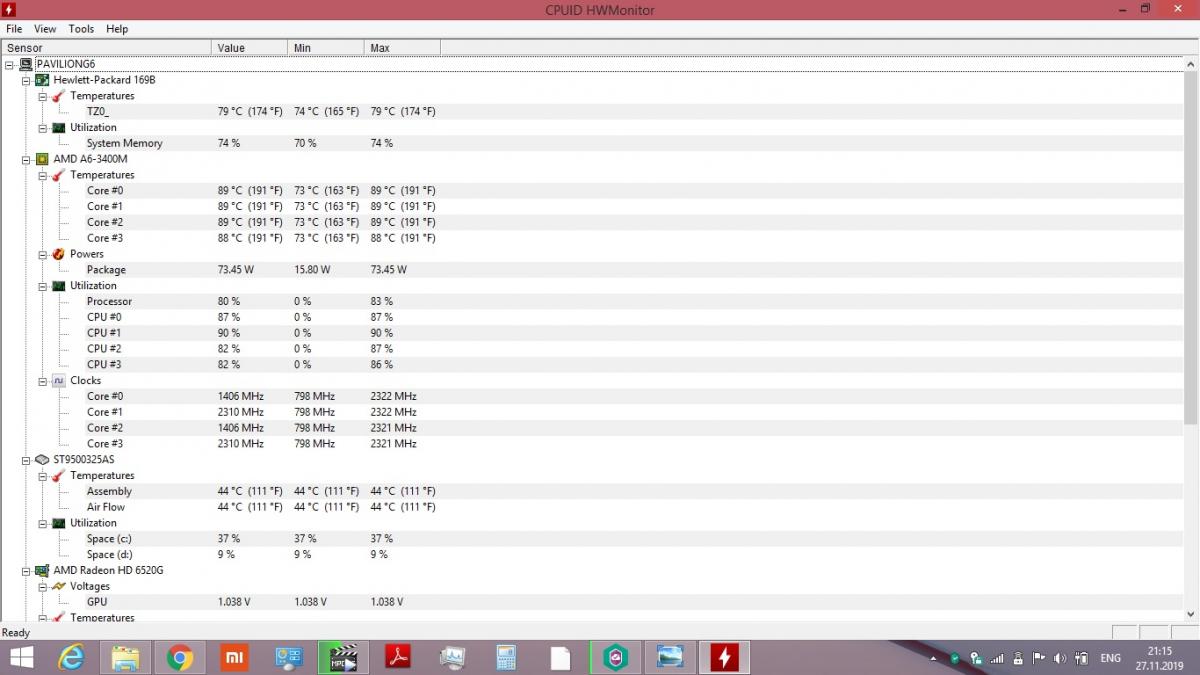Viewport: 1200px width, 675px height.
Task: Click the Utilization icon under ST9500325AS
Action: [x=59, y=523]
